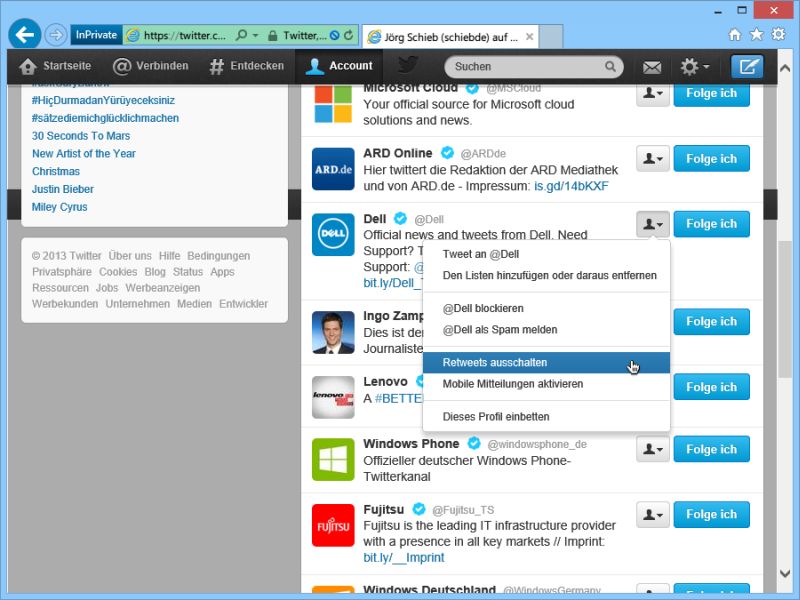Go to Startseite in the navbar
The image size is (800, 600).
pyautogui.click(x=55, y=66)
